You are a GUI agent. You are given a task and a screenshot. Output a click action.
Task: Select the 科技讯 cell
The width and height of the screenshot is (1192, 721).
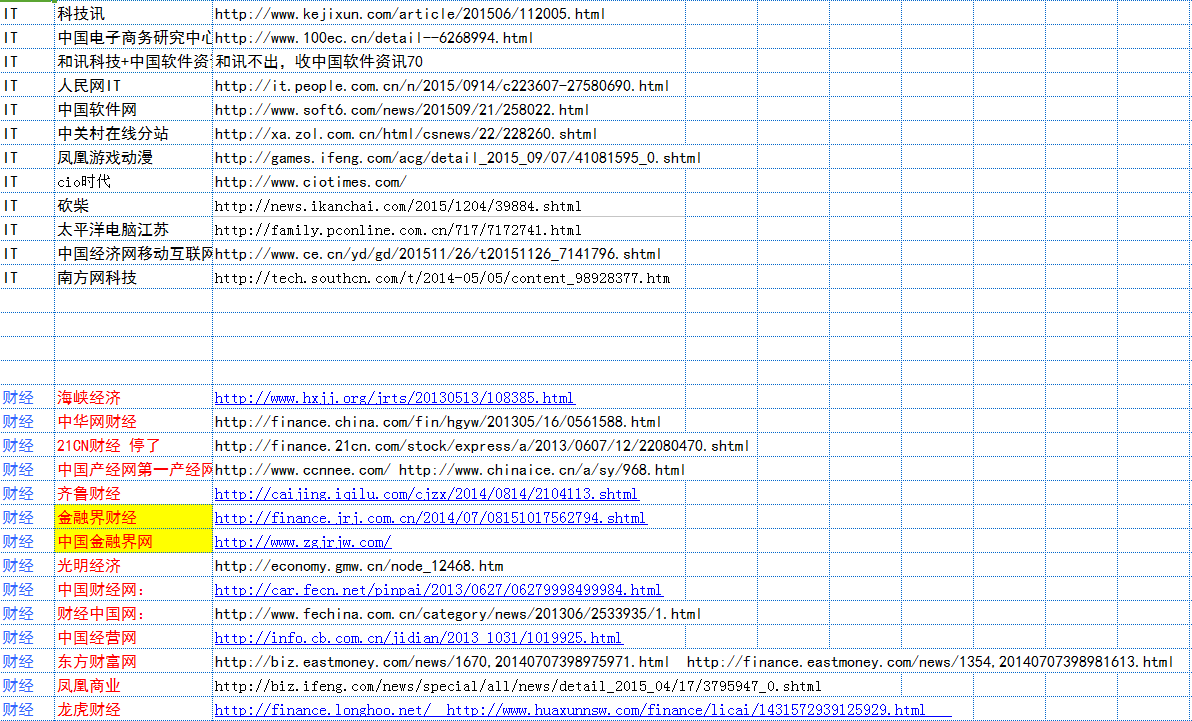(134, 13)
